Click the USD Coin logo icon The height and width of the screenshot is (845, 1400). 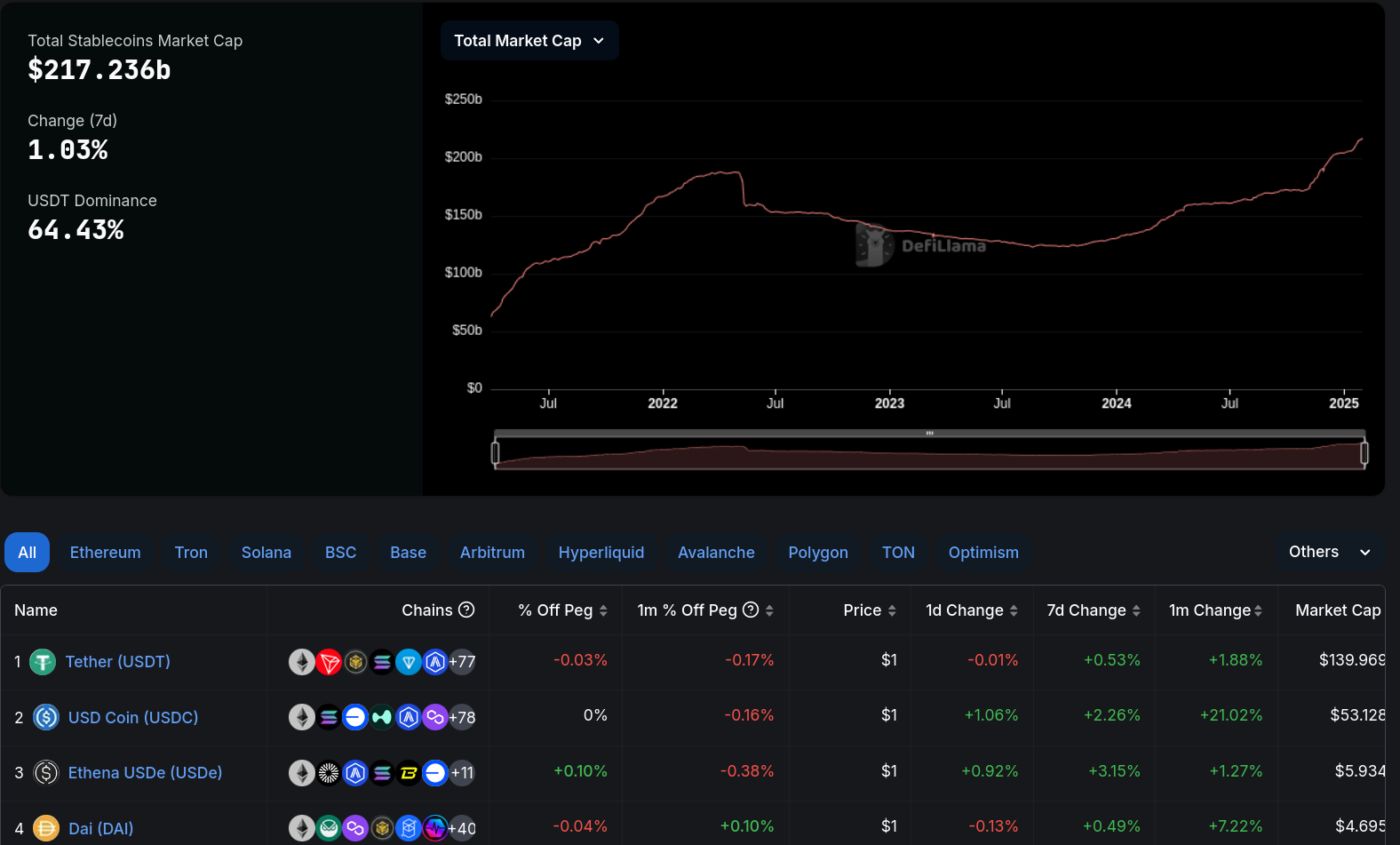46,717
